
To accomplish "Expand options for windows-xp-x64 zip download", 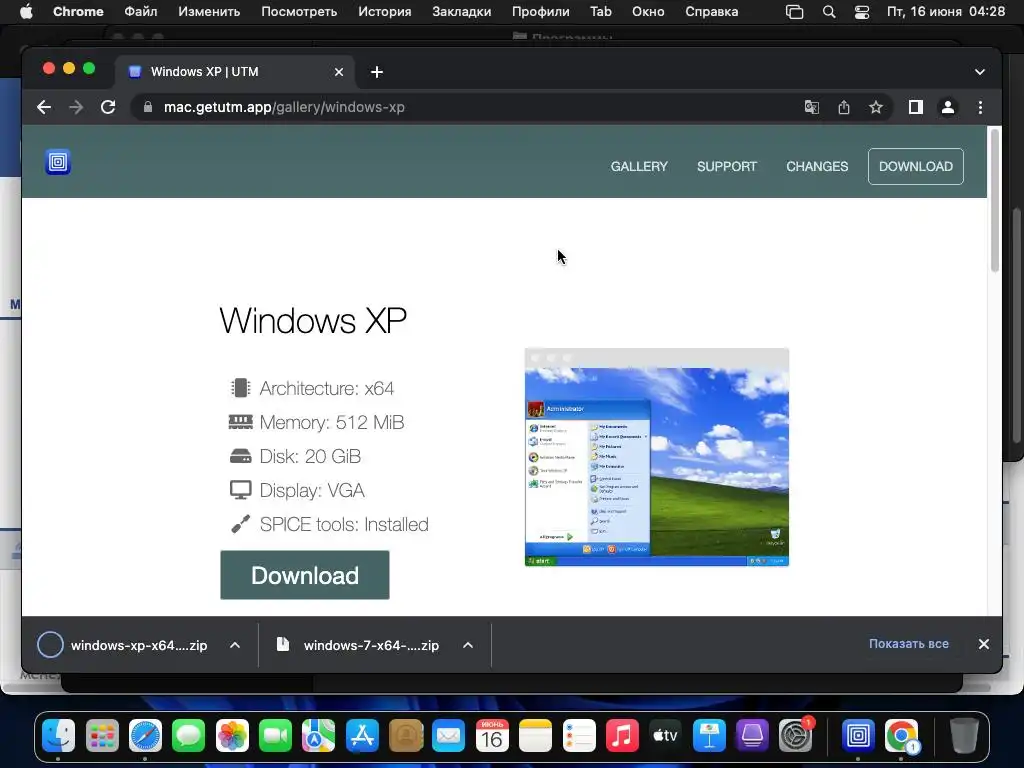I will [234, 645].
